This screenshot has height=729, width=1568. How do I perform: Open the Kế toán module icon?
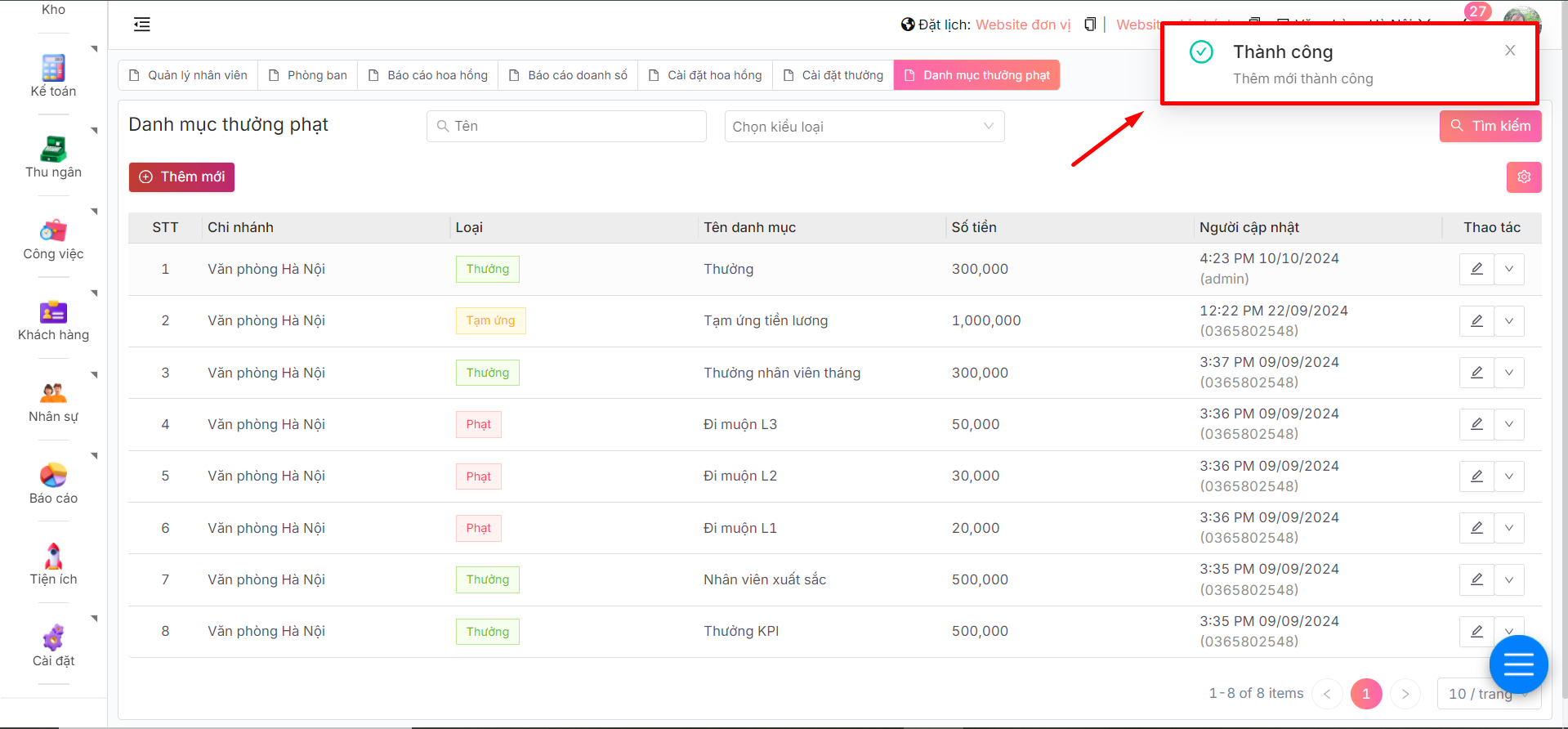point(53,68)
